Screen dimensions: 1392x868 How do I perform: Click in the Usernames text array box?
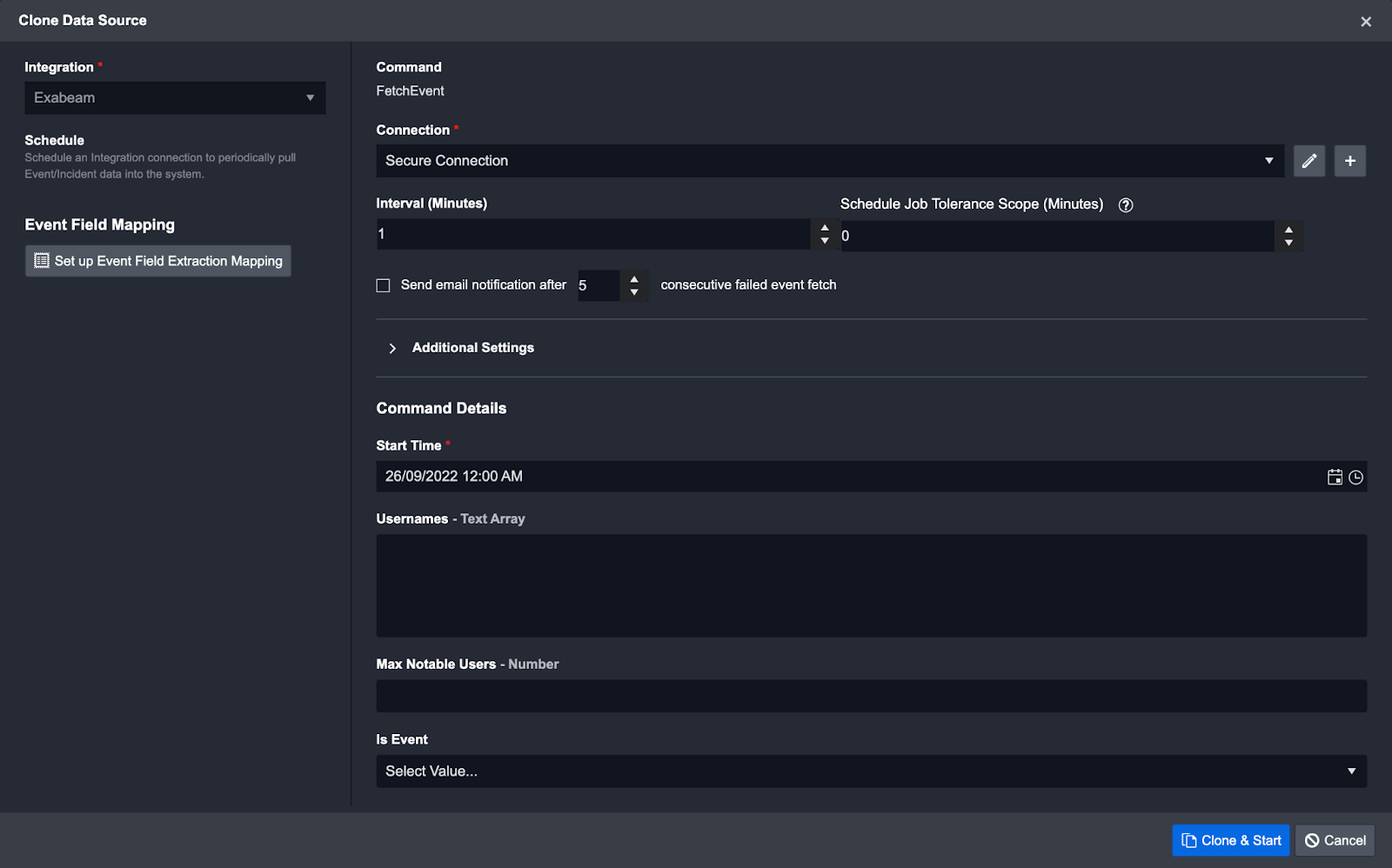click(x=870, y=585)
